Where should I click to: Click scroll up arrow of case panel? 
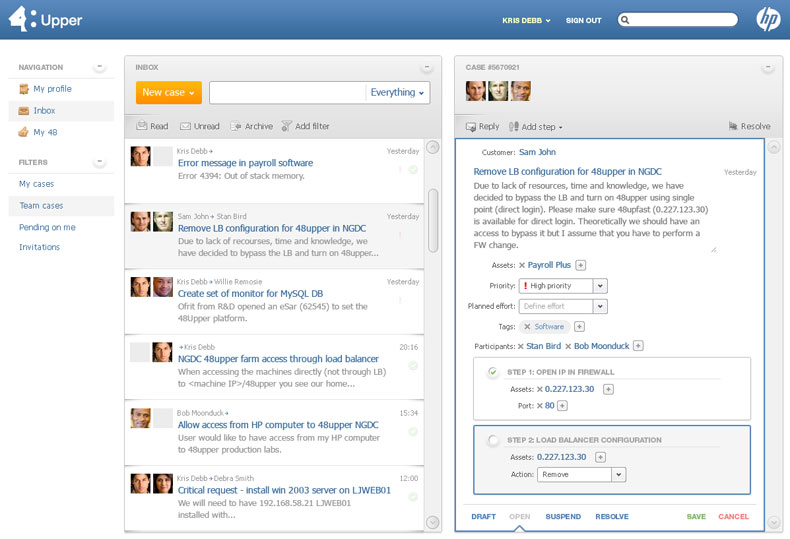click(774, 147)
